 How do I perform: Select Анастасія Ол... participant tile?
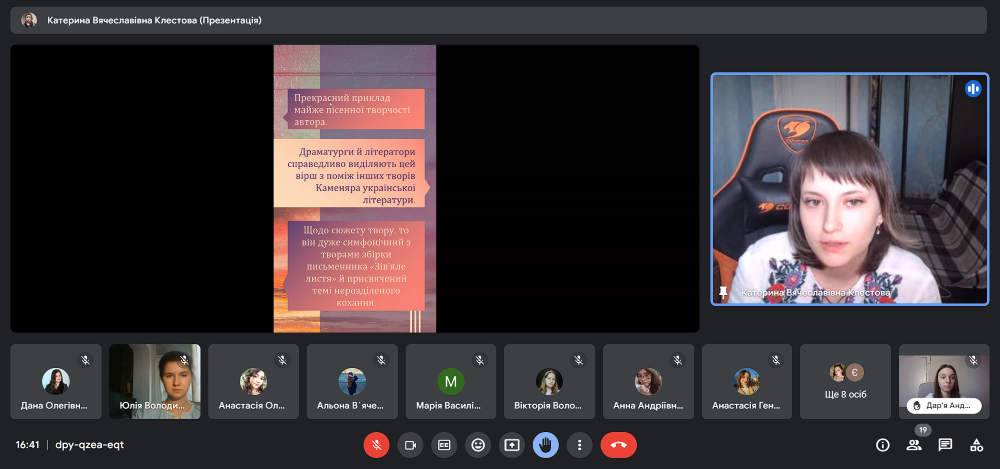253,382
